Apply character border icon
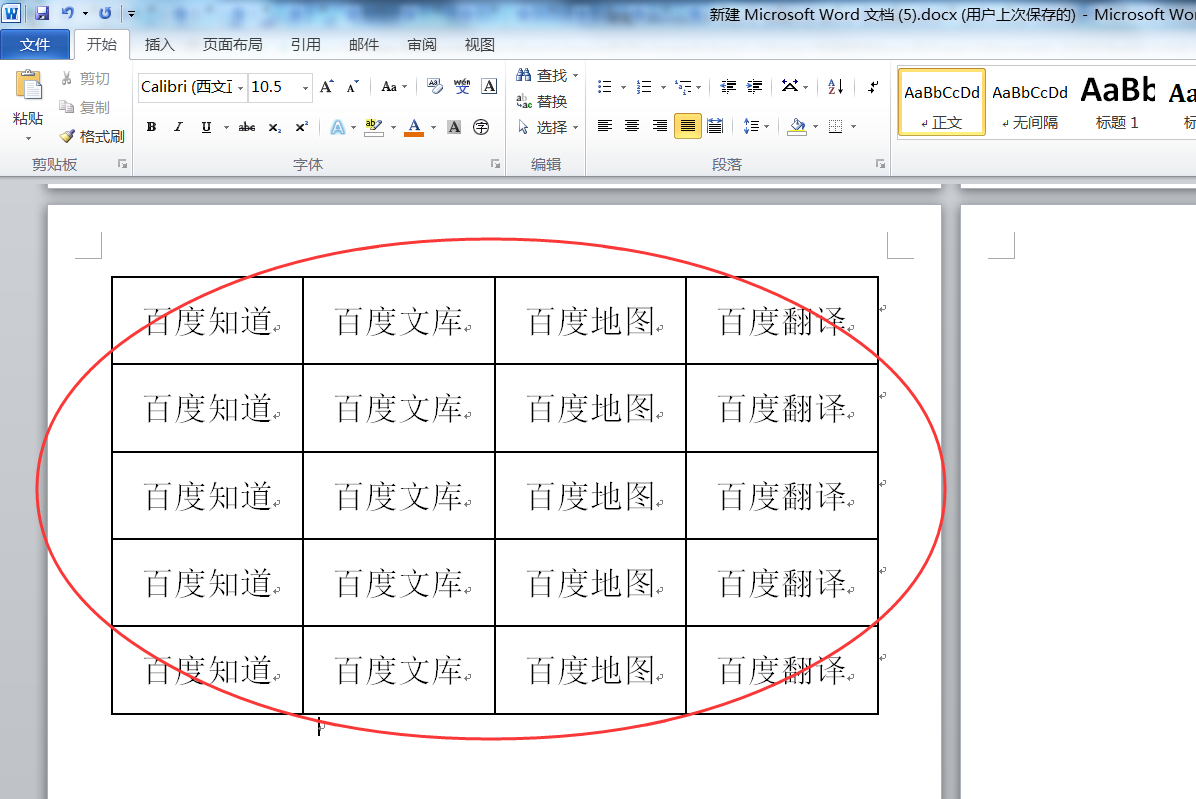 [x=490, y=86]
